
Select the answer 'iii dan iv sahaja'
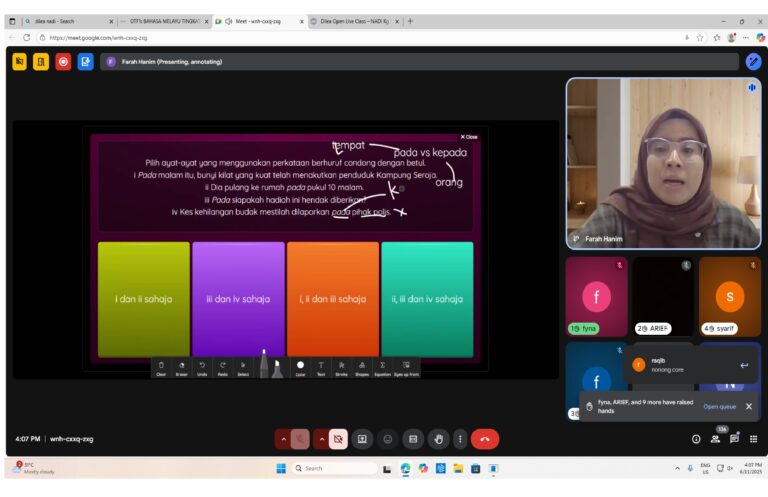coord(238,298)
